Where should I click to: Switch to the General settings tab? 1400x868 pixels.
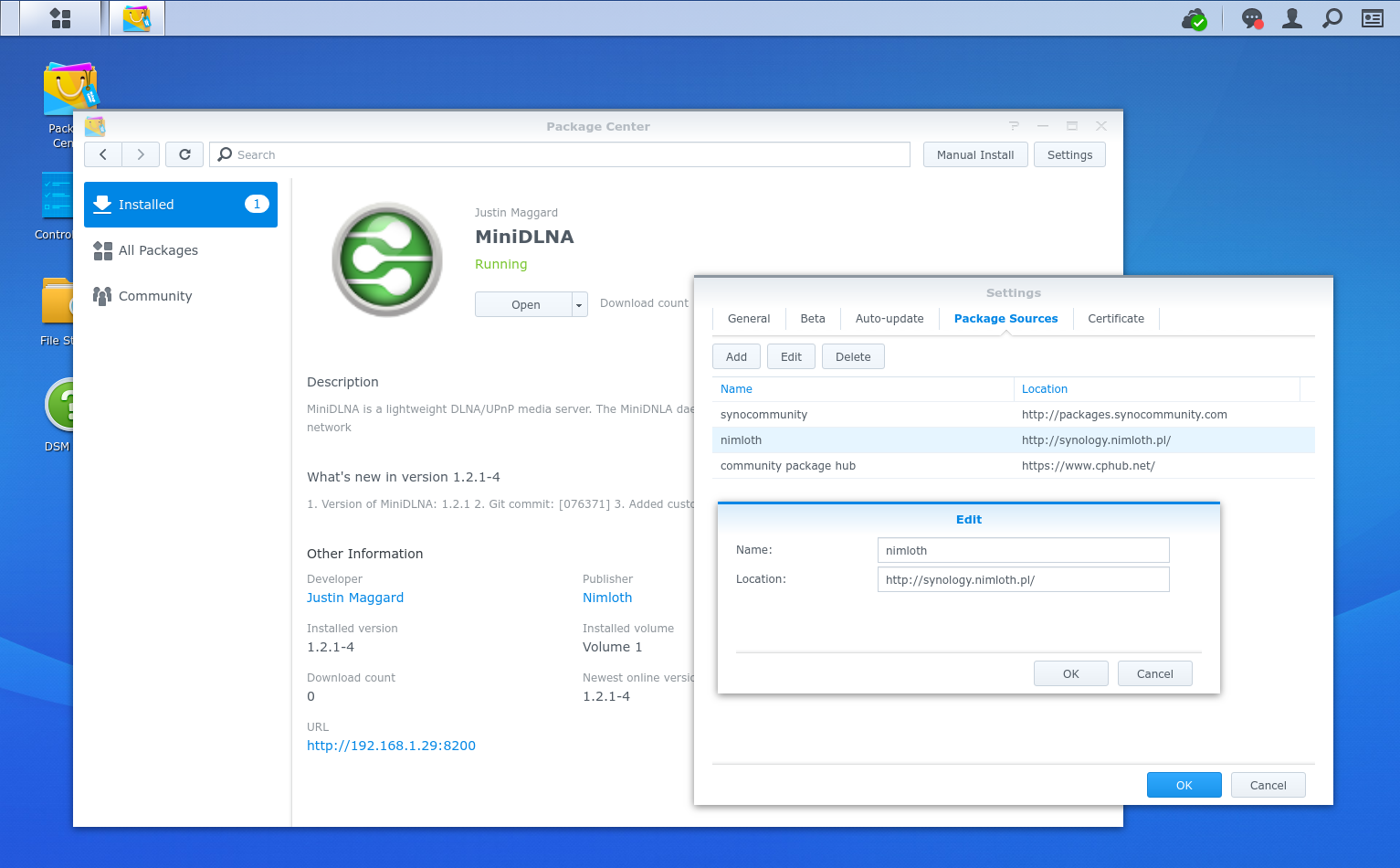pyautogui.click(x=749, y=319)
